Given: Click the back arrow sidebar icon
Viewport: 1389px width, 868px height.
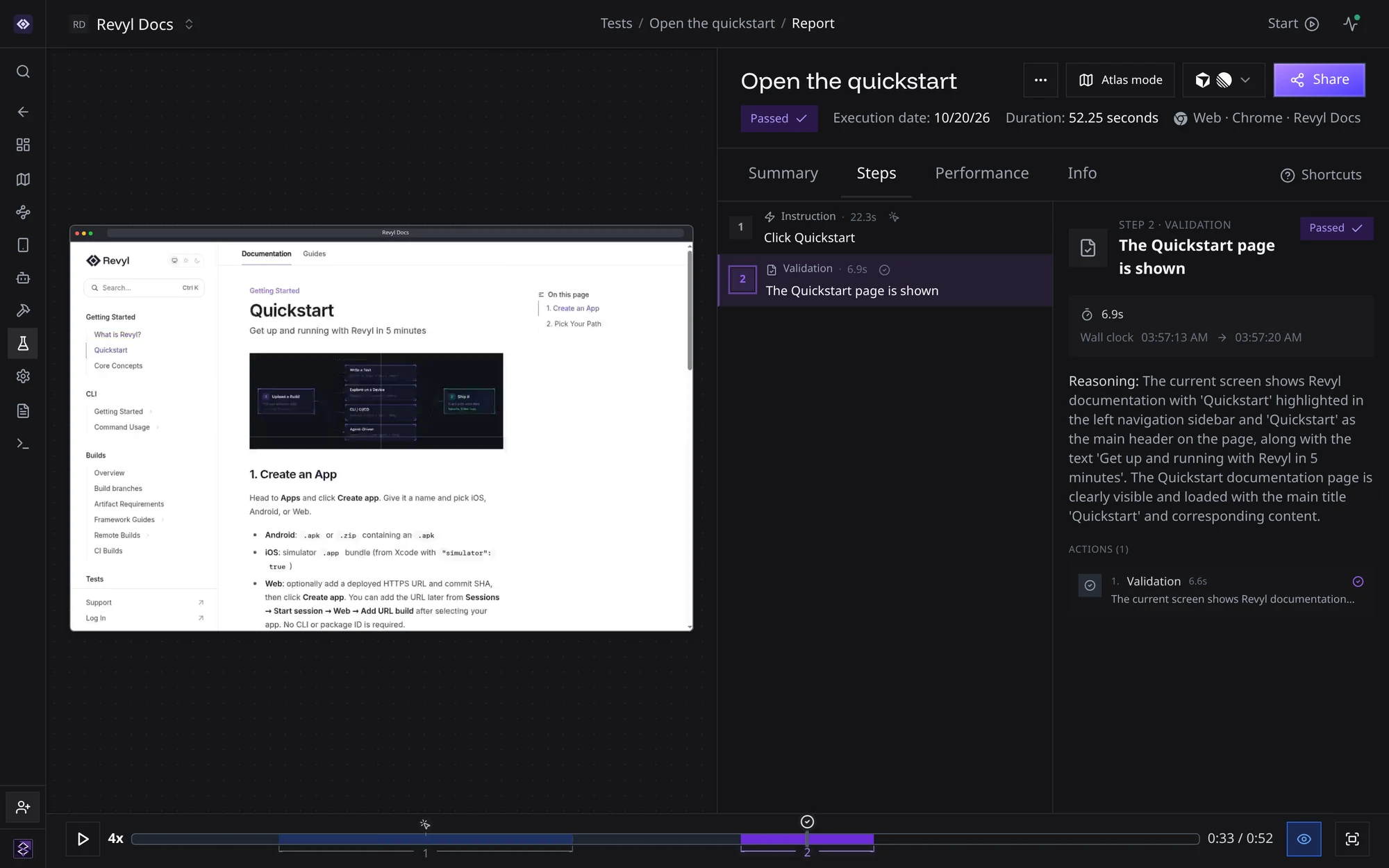Looking at the screenshot, I should 23,112.
